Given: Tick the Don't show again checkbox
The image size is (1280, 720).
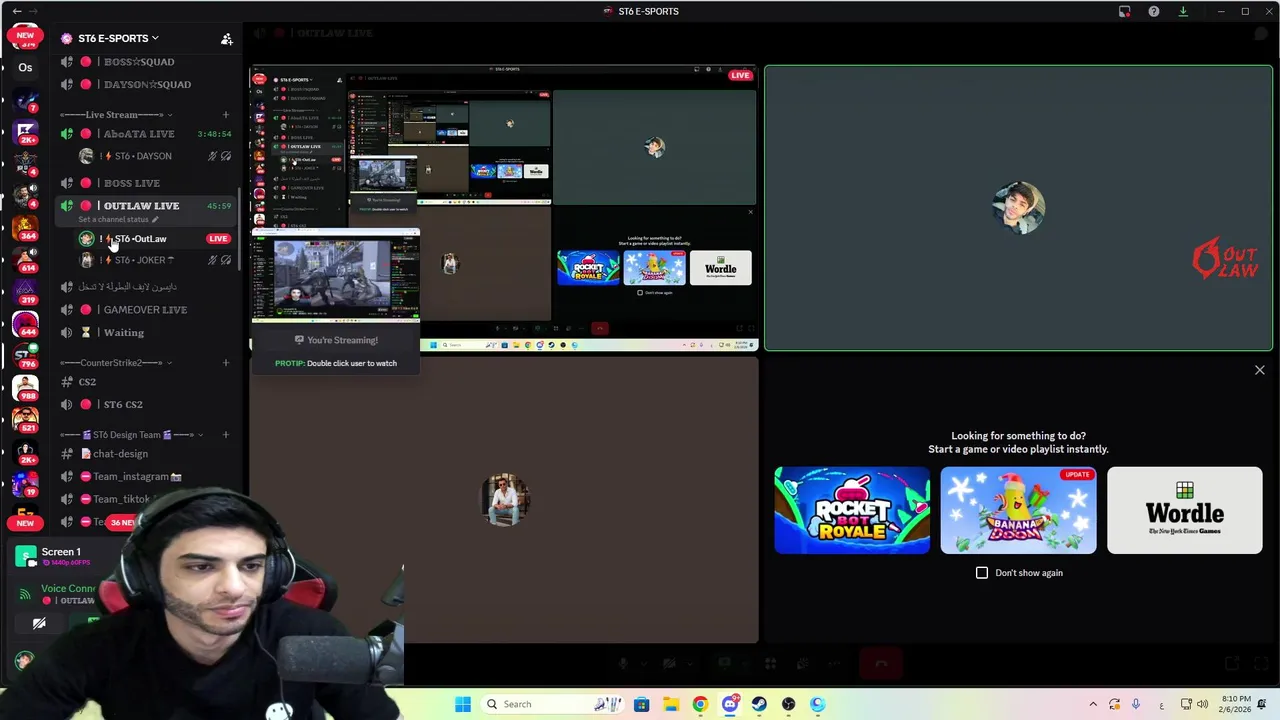Looking at the screenshot, I should click(982, 573).
